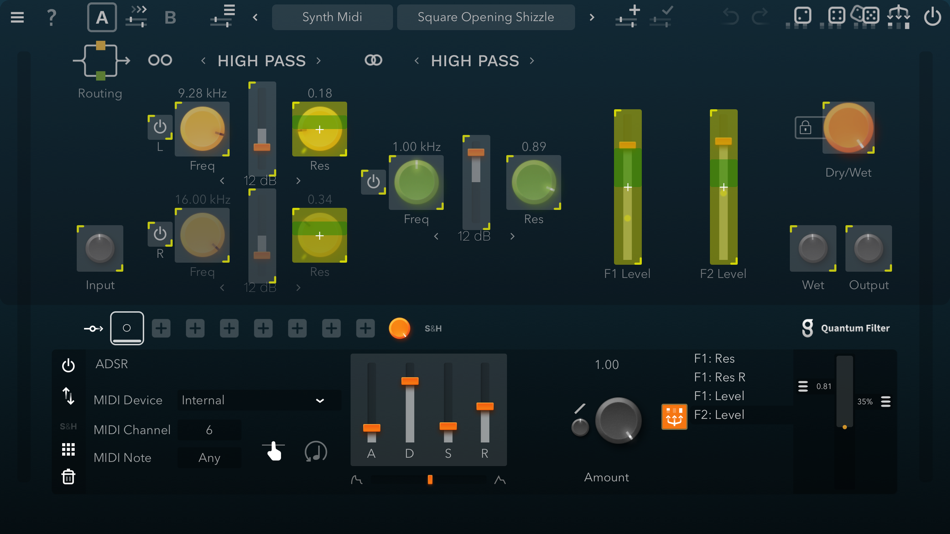Click the modulation routing connector icon

pos(93,329)
